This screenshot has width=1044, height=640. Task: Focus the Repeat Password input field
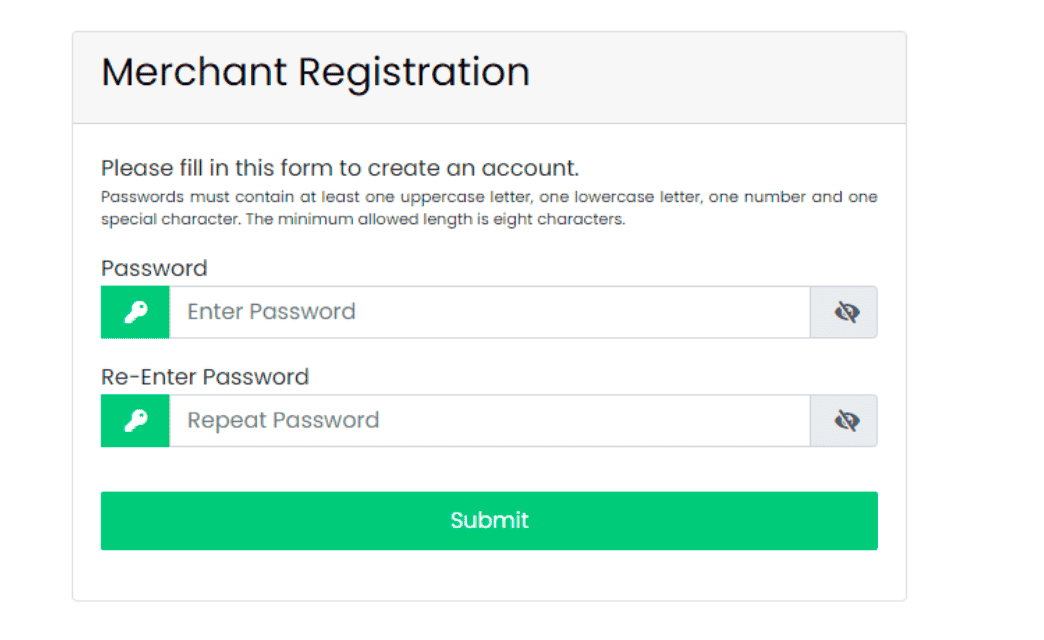point(489,421)
